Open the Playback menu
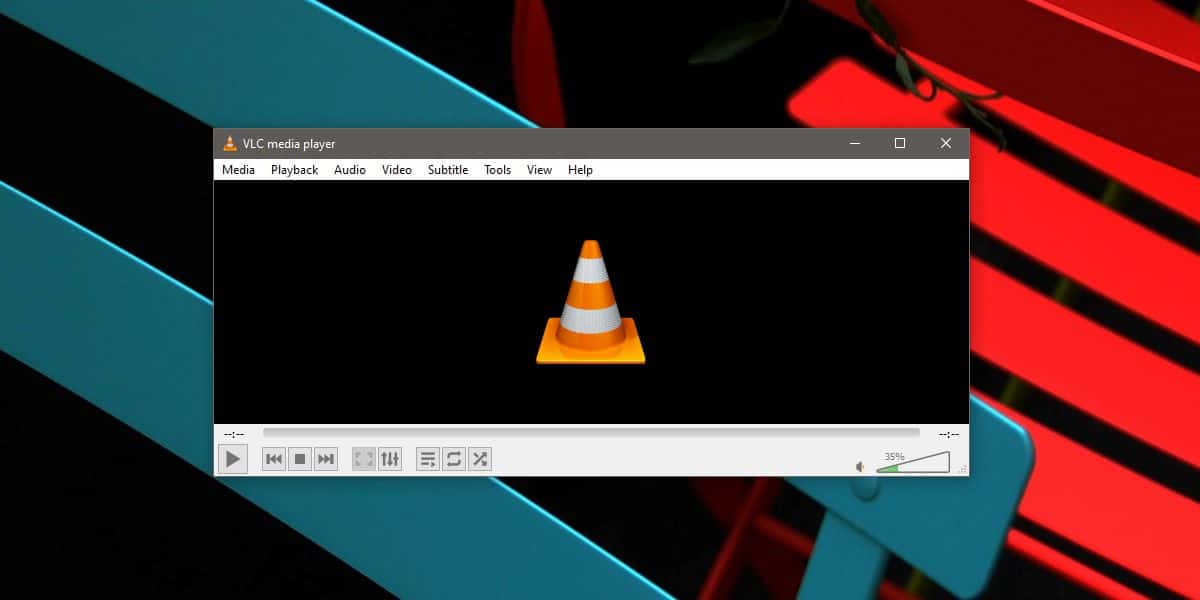This screenshot has height=600, width=1200. (294, 170)
